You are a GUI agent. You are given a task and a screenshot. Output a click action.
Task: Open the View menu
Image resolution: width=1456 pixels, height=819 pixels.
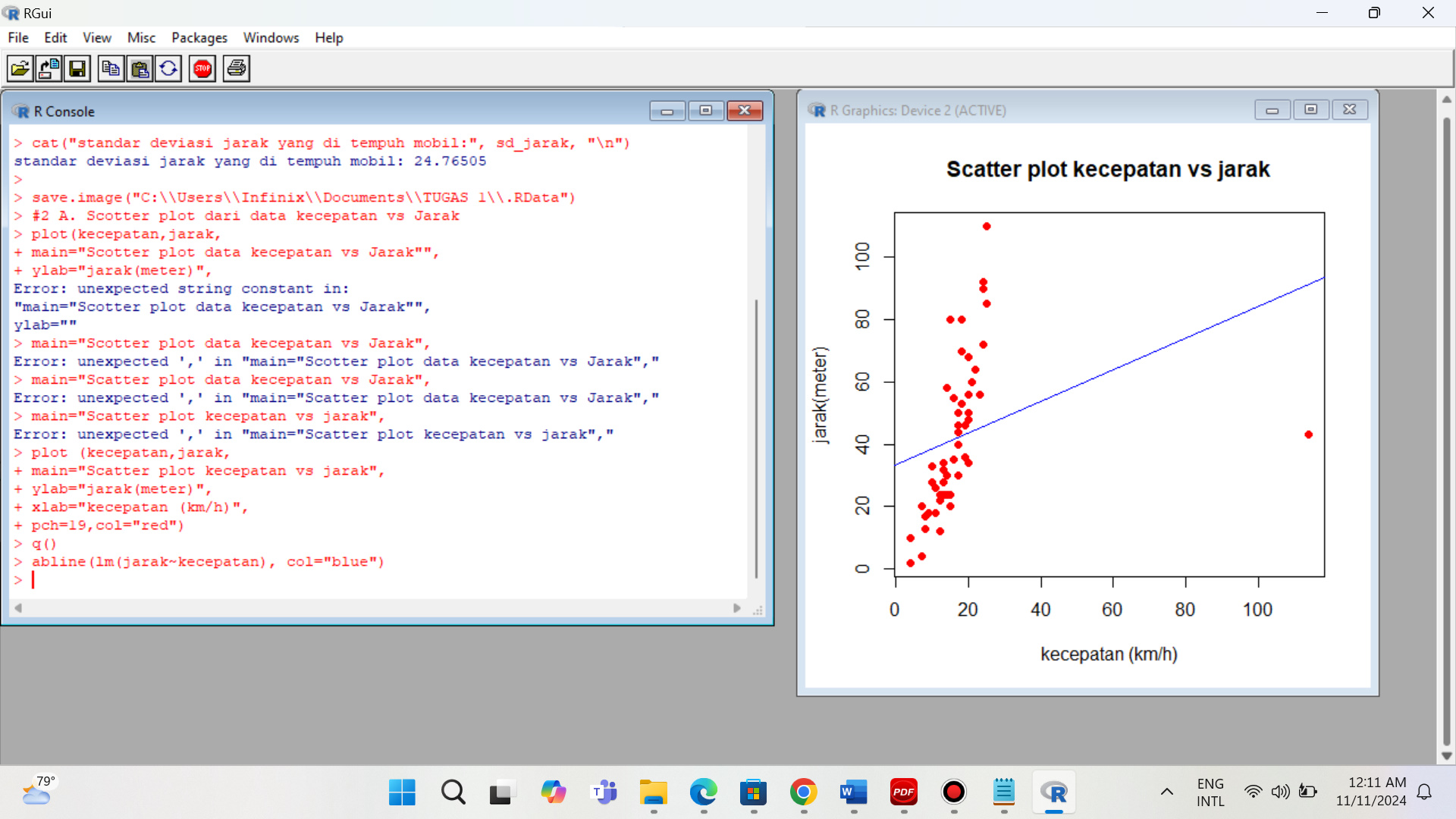tap(97, 38)
